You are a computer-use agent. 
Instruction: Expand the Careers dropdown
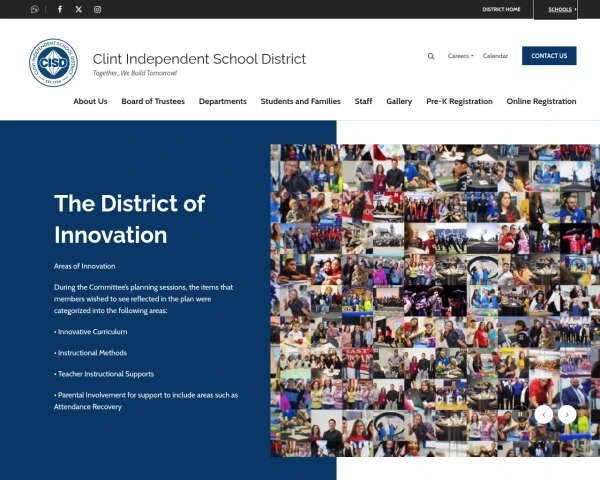(460, 56)
